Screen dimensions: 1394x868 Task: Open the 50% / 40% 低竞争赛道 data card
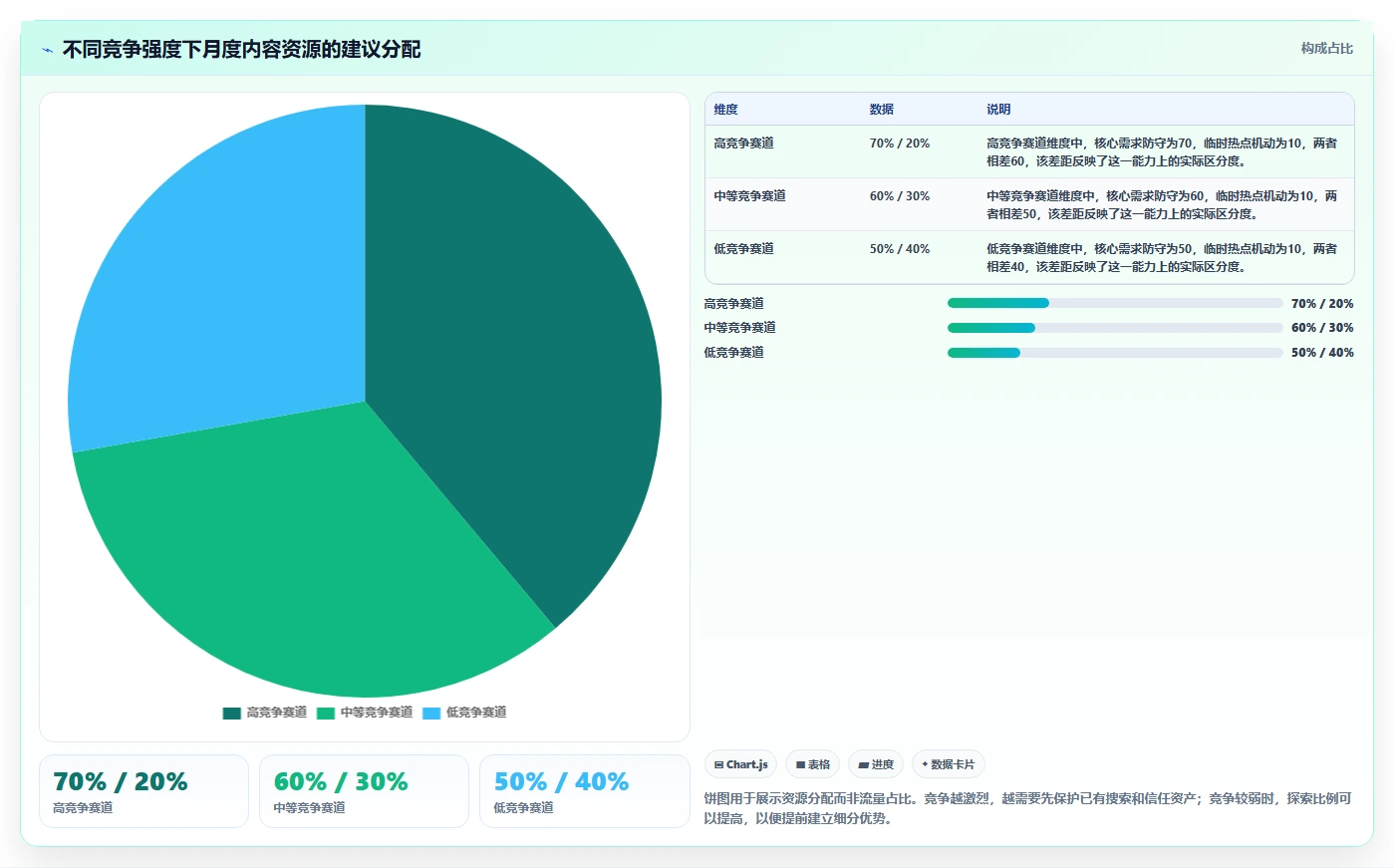pyautogui.click(x=584, y=791)
